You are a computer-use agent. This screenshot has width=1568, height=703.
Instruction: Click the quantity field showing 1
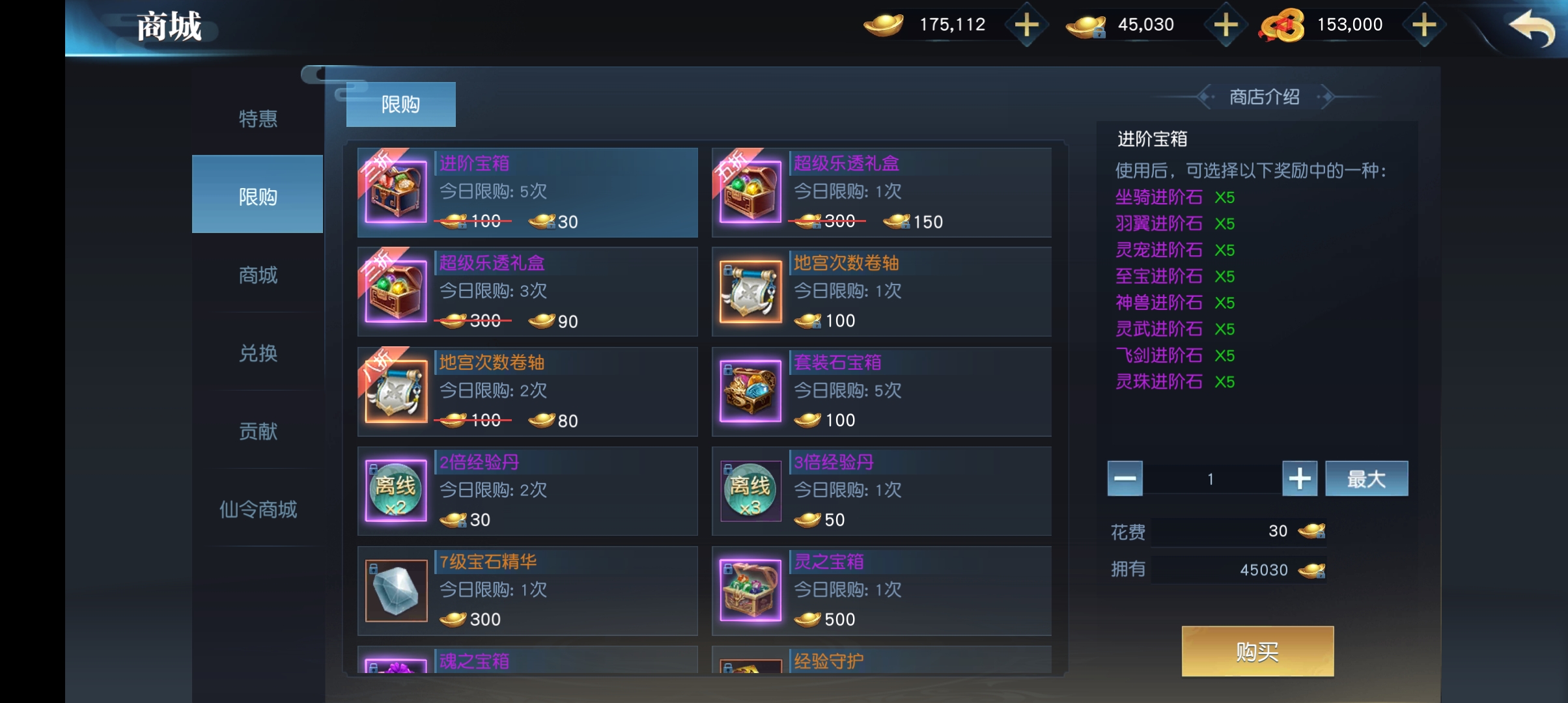tap(1212, 478)
